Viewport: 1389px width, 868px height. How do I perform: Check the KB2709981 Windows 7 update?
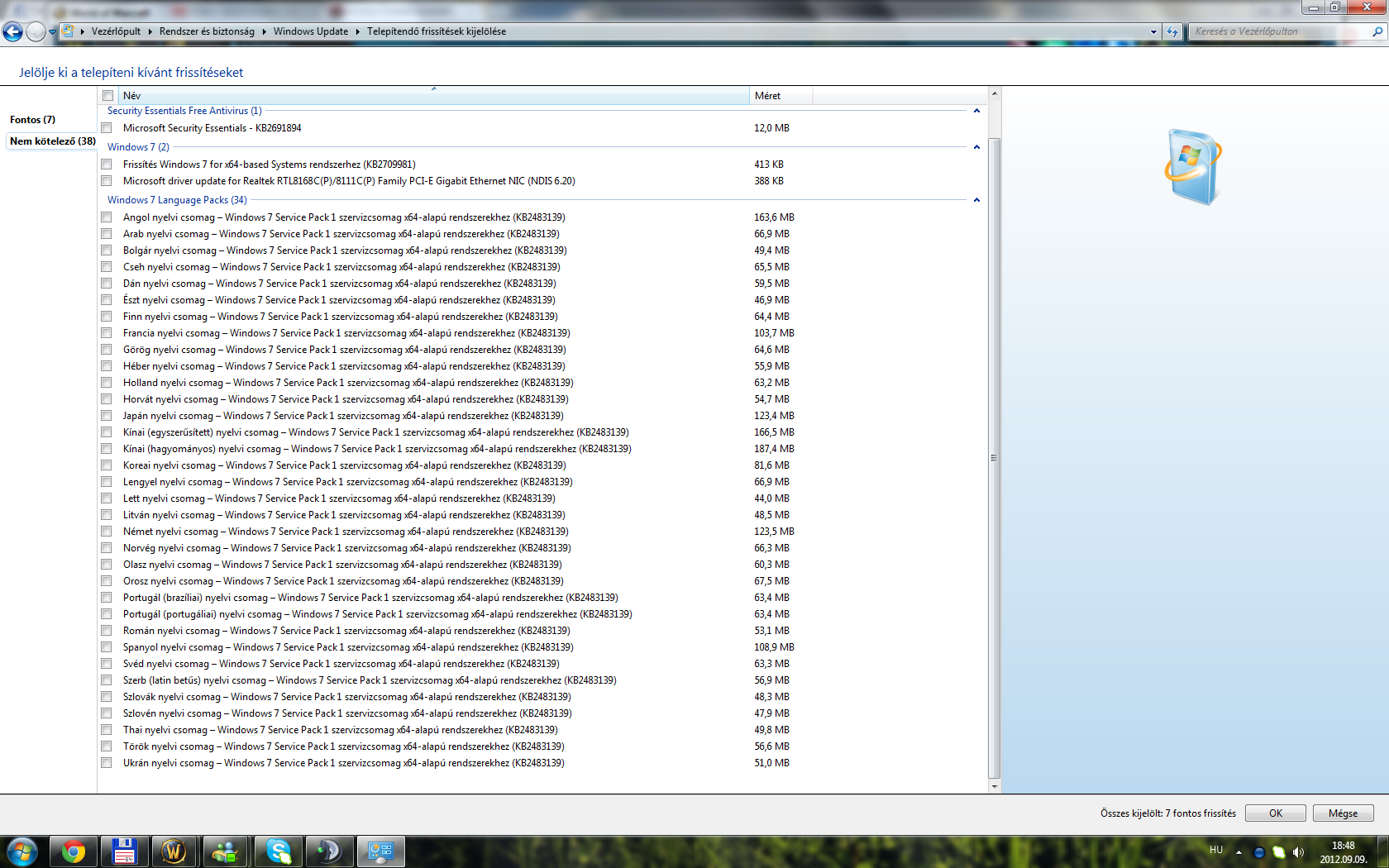[x=107, y=165]
